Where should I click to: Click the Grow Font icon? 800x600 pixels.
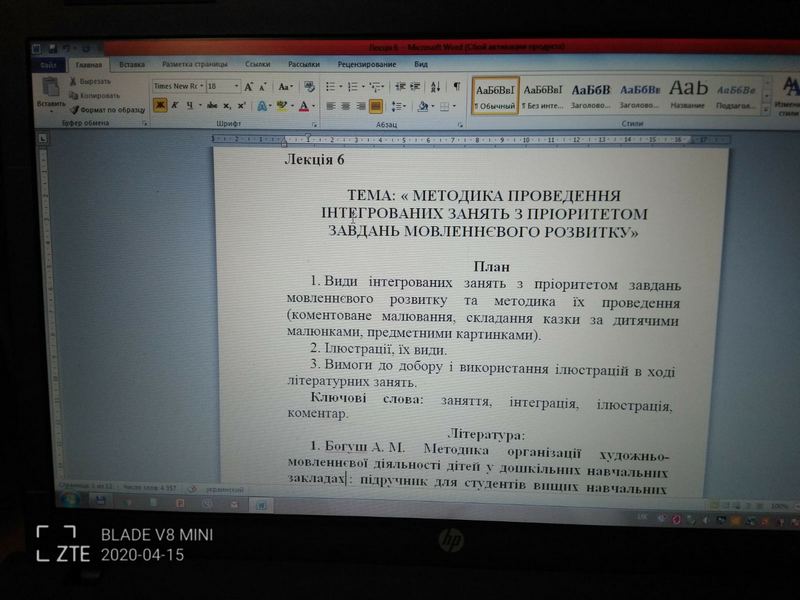[x=249, y=87]
